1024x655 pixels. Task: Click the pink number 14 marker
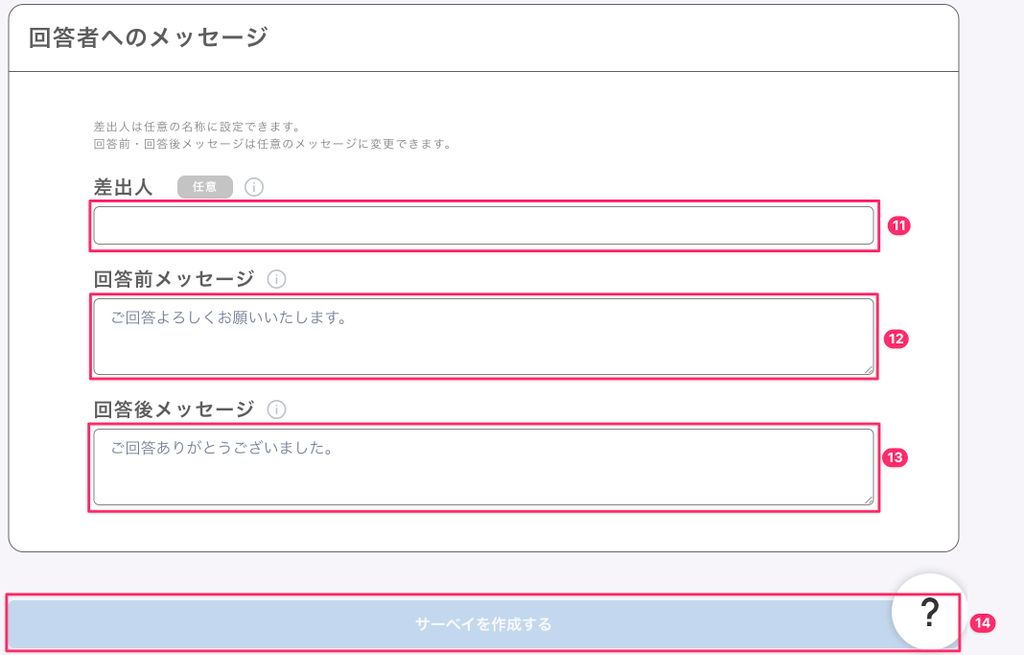(x=982, y=623)
